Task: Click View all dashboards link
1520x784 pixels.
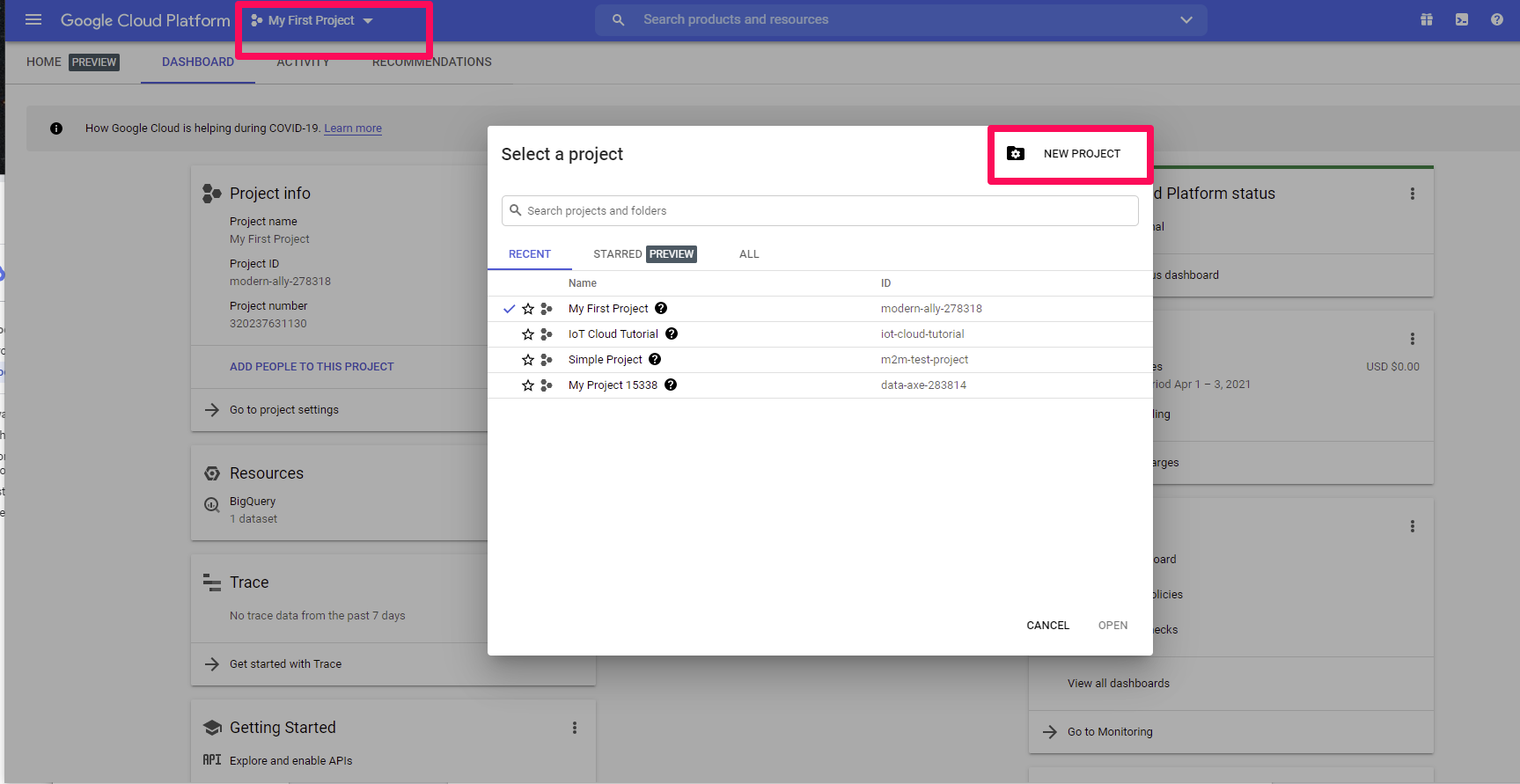Action: coord(1119,684)
